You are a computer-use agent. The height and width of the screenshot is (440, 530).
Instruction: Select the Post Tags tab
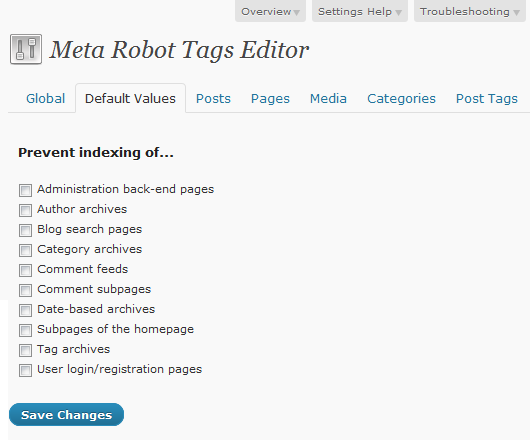[x=487, y=99]
